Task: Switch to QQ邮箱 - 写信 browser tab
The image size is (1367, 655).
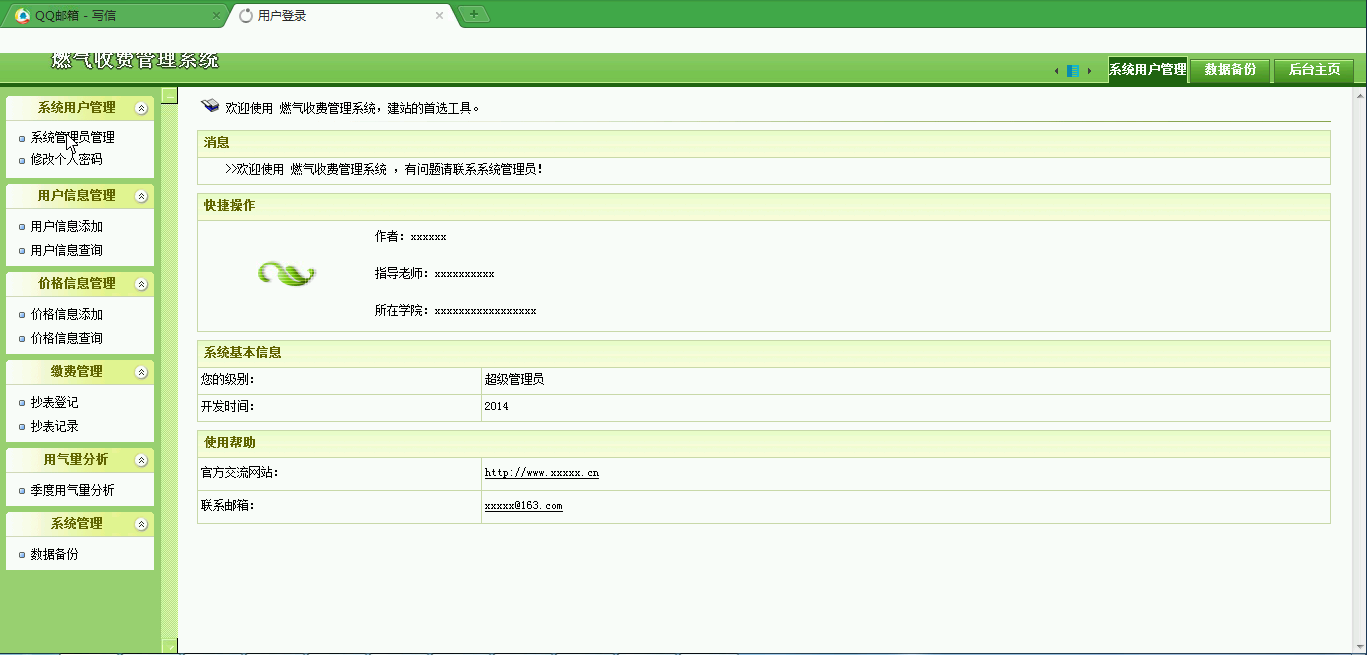Action: click(x=116, y=15)
